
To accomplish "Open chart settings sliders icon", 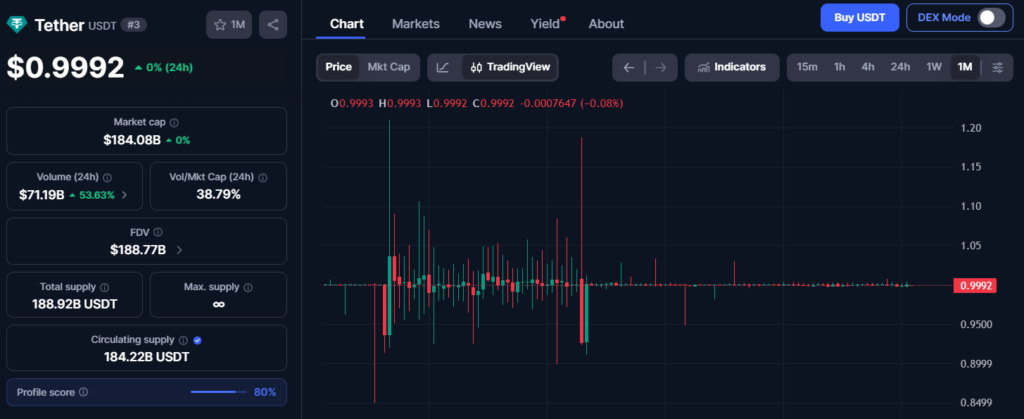I will tap(997, 67).
